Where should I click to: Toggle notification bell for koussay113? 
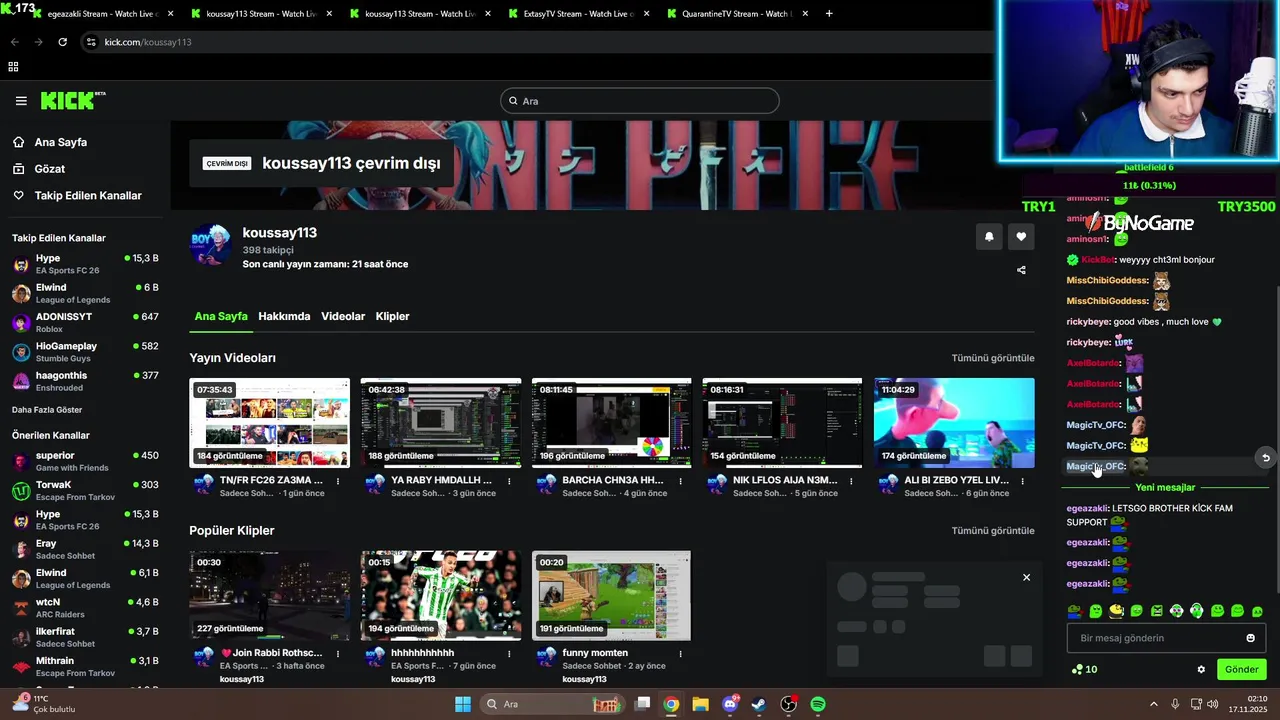coord(989,237)
